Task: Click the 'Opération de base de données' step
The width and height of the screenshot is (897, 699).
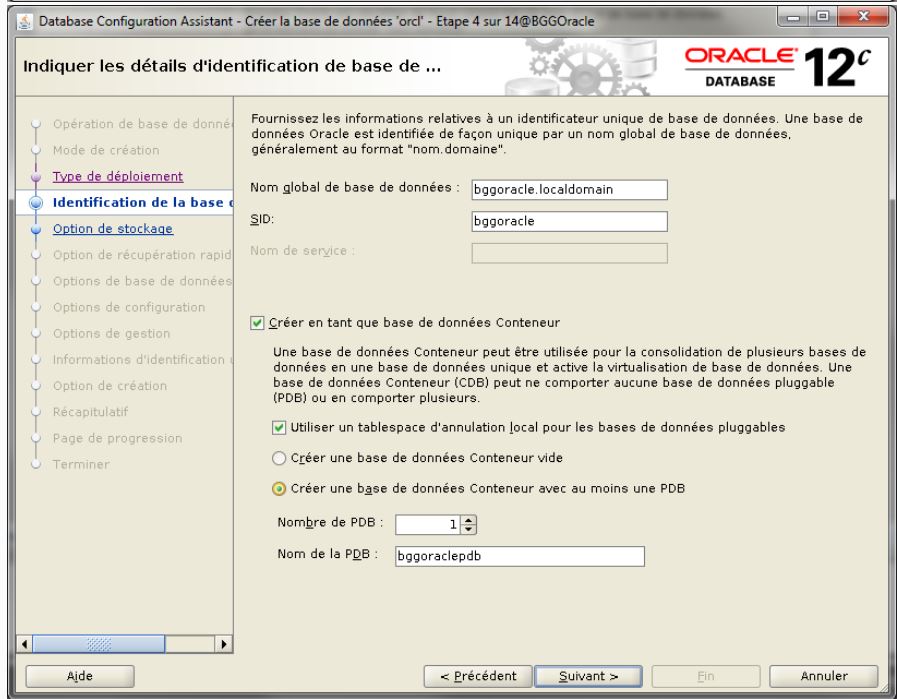Action: pos(142,124)
